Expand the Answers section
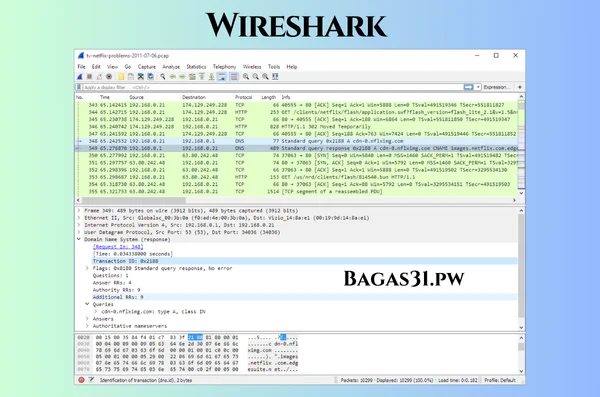Viewport: 600px width, 397px height. click(x=87, y=319)
